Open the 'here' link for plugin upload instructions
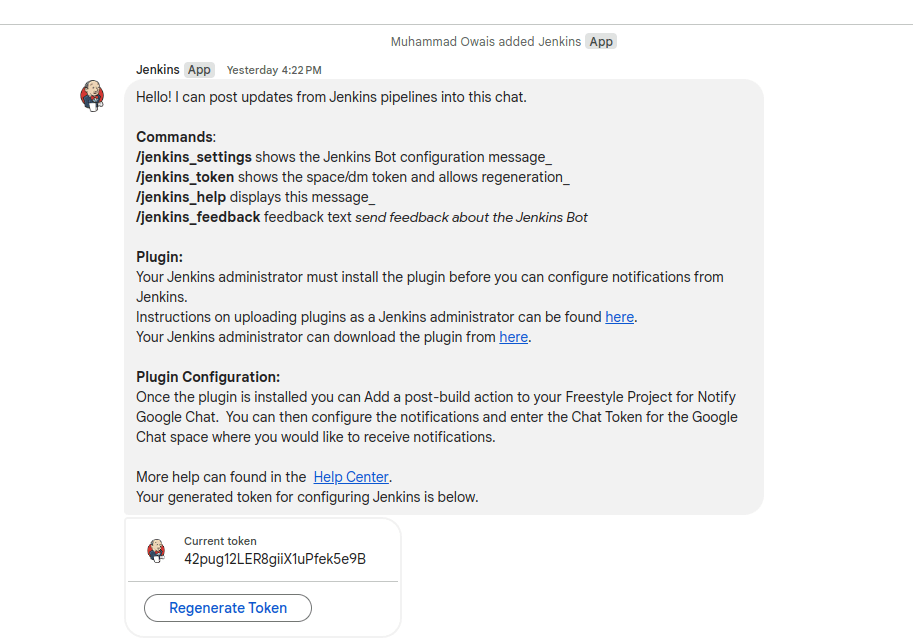Viewport: 913px width, 642px height. pyautogui.click(x=619, y=317)
